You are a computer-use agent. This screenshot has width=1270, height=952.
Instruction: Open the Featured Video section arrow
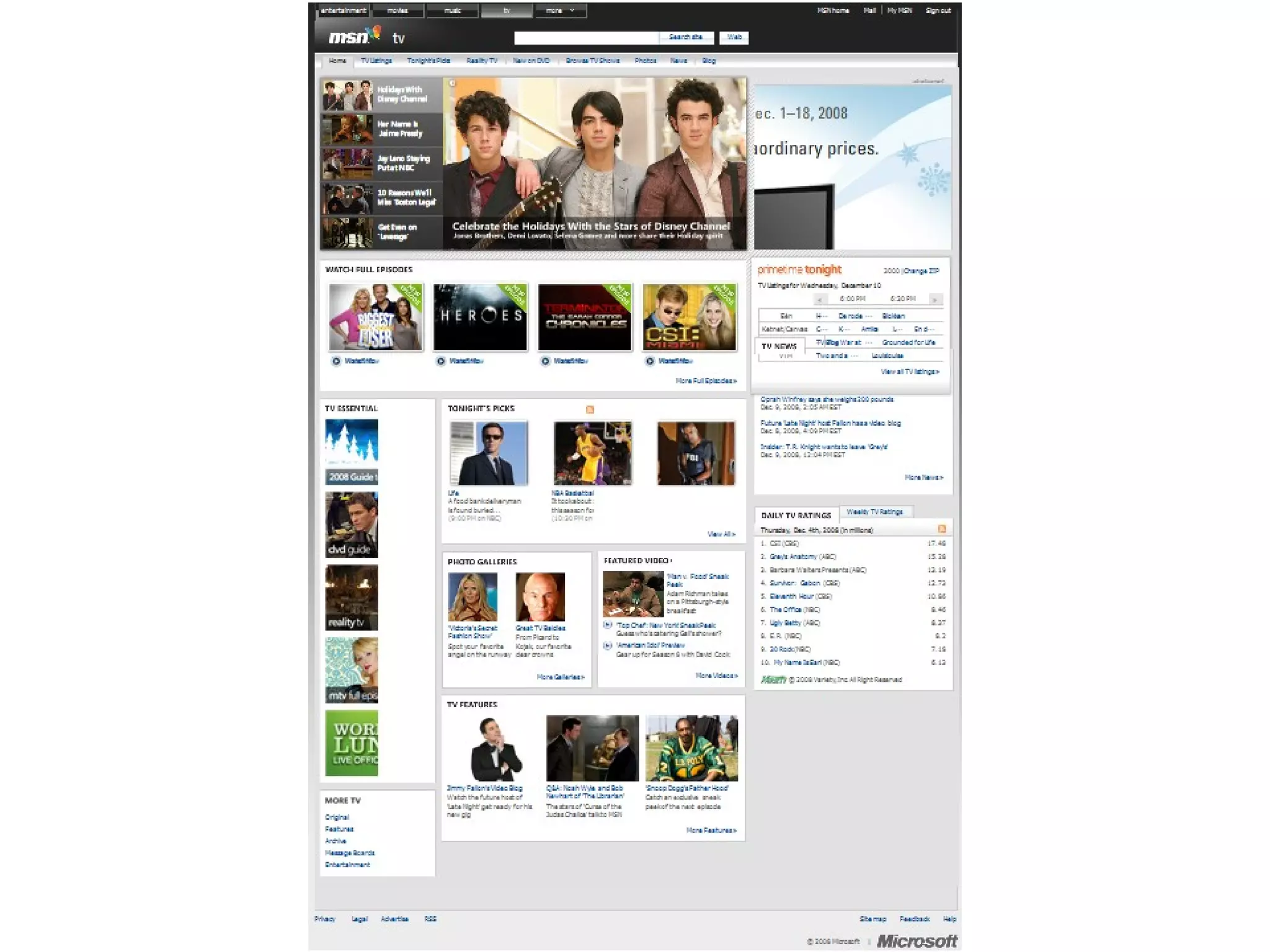[x=671, y=560]
